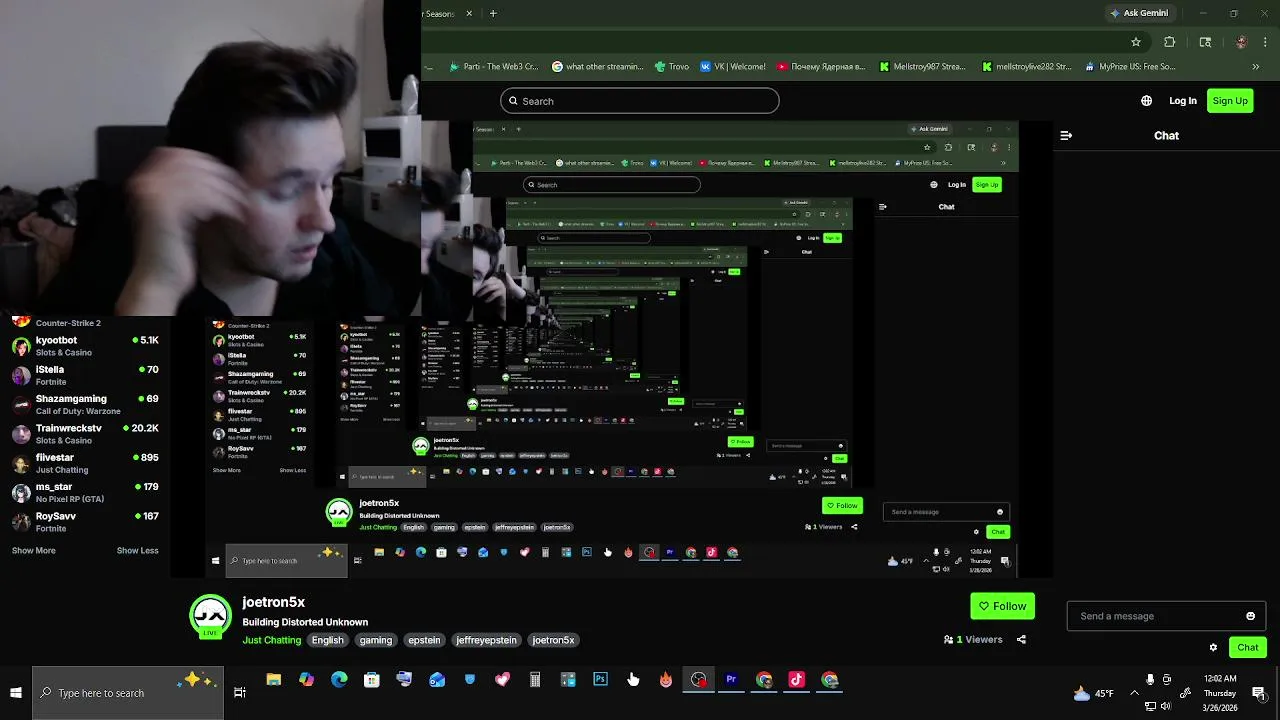The height and width of the screenshot is (720, 1280).
Task: Open the VK | Welcome! bookmark
Action: 733,67
